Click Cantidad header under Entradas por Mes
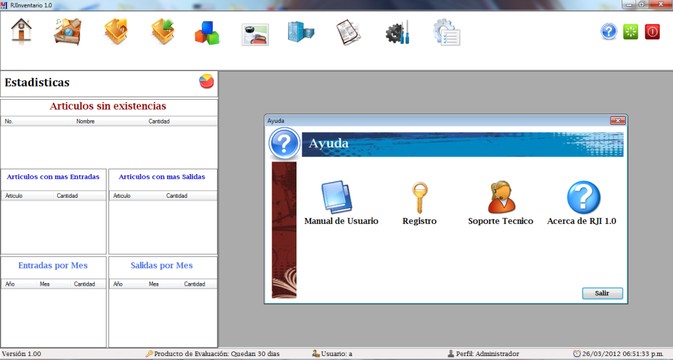The height and width of the screenshot is (360, 673). coord(85,284)
